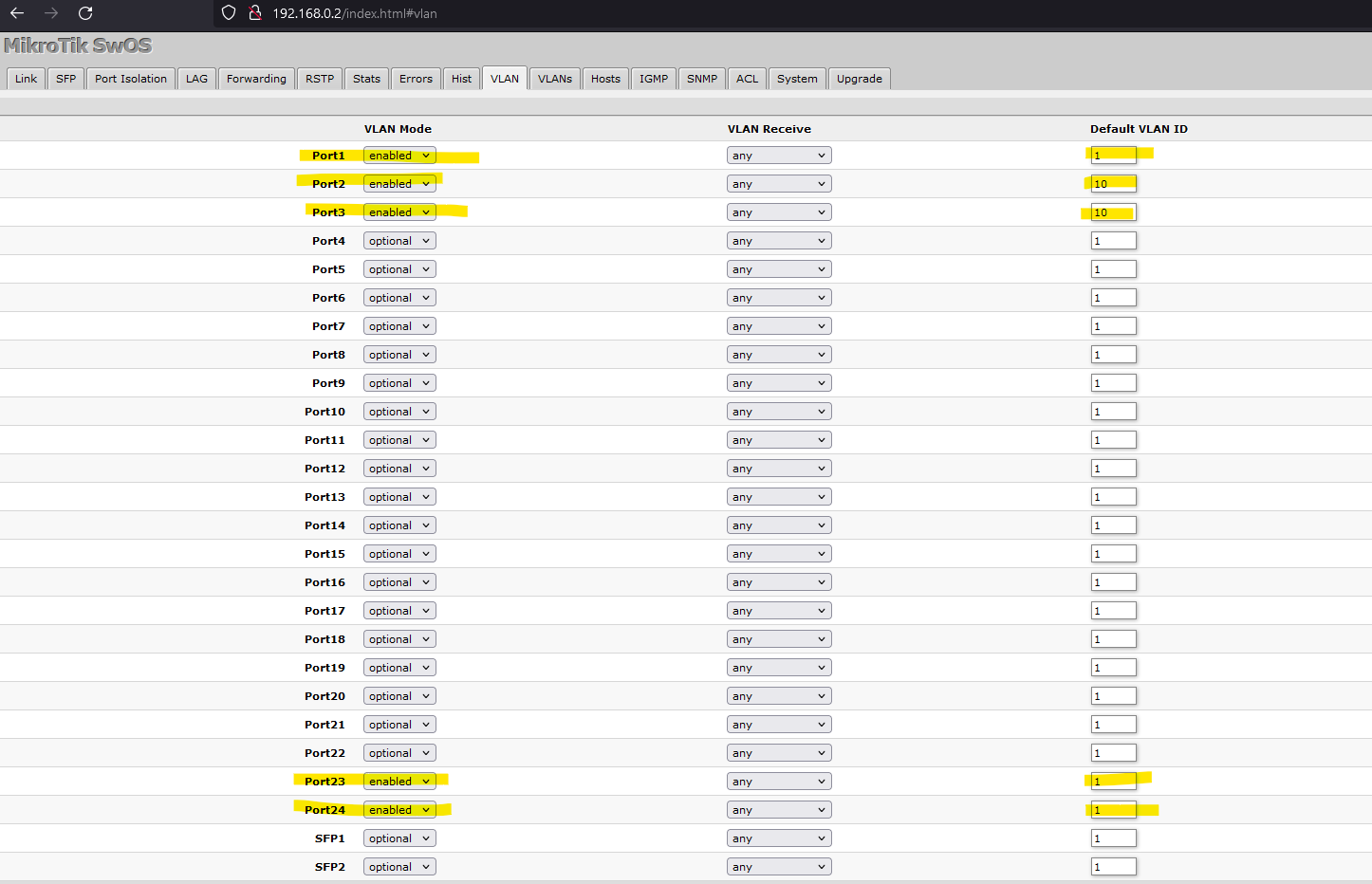Click the MikroTik SwOS logo text
The width and height of the screenshot is (1372, 884).
pos(78,46)
